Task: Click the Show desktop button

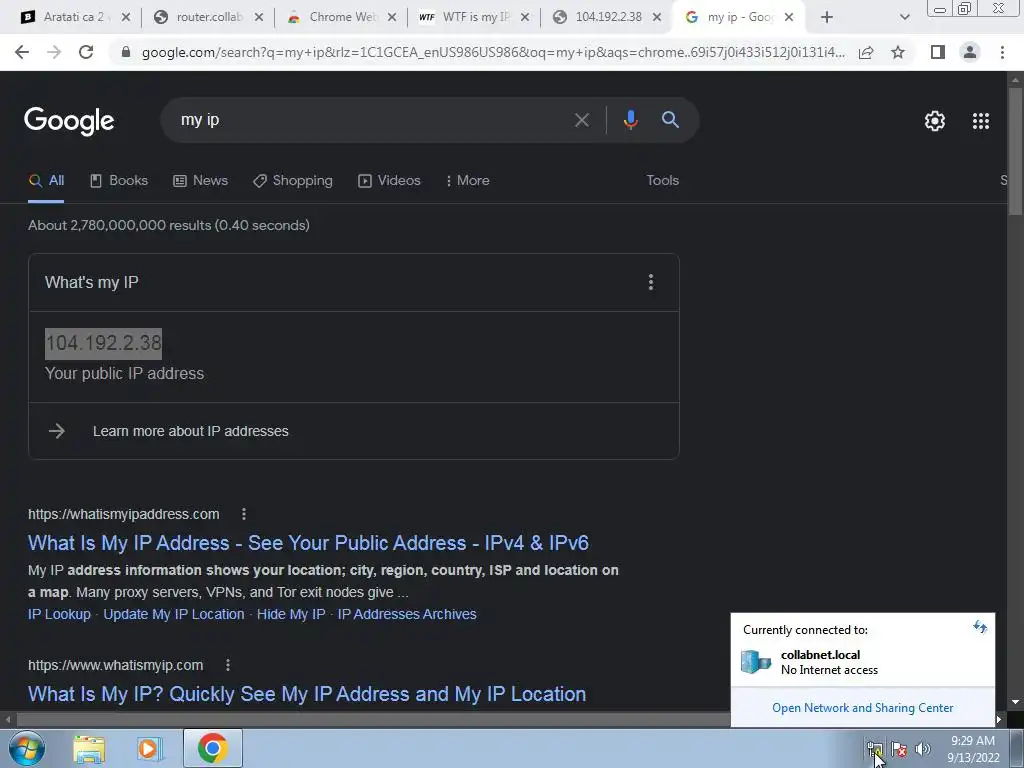Action: [x=1017, y=748]
